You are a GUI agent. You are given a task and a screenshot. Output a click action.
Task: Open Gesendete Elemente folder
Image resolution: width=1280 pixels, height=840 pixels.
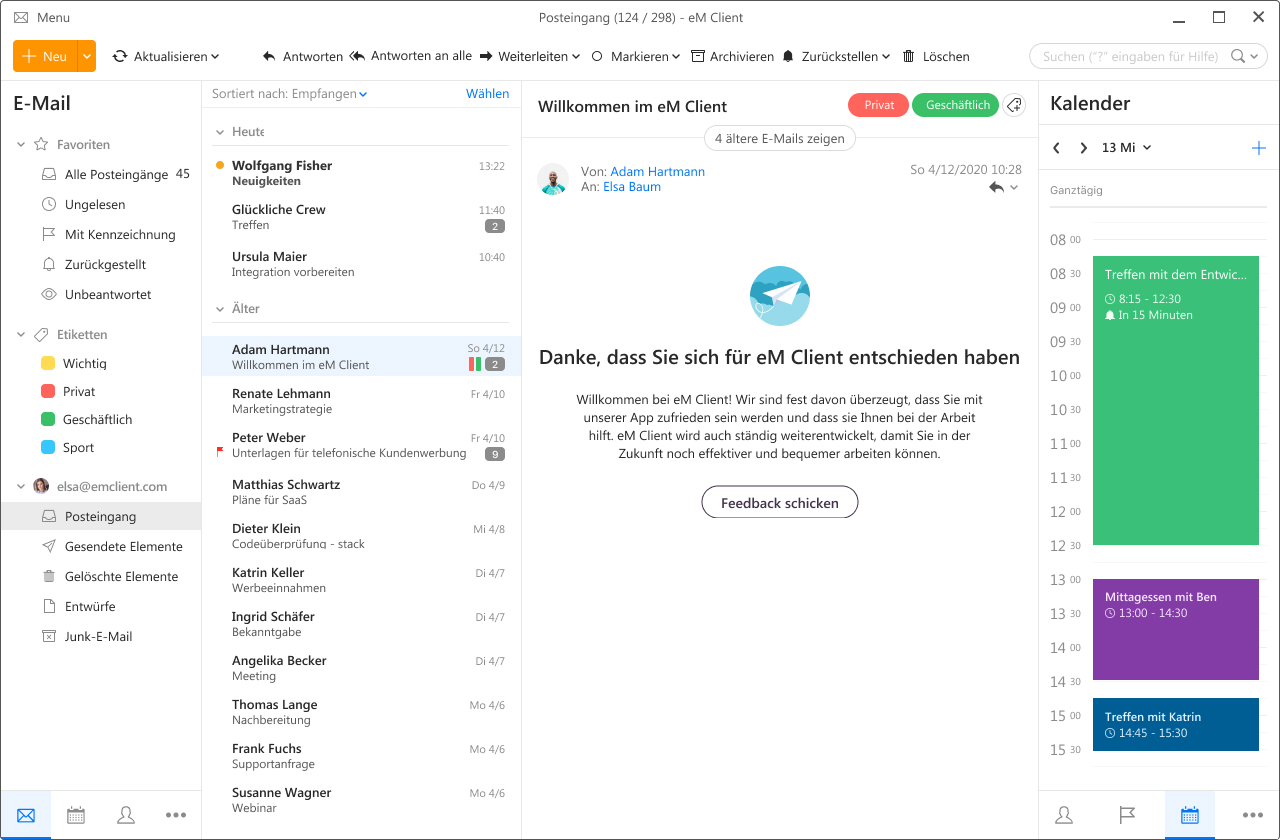tap(112, 546)
